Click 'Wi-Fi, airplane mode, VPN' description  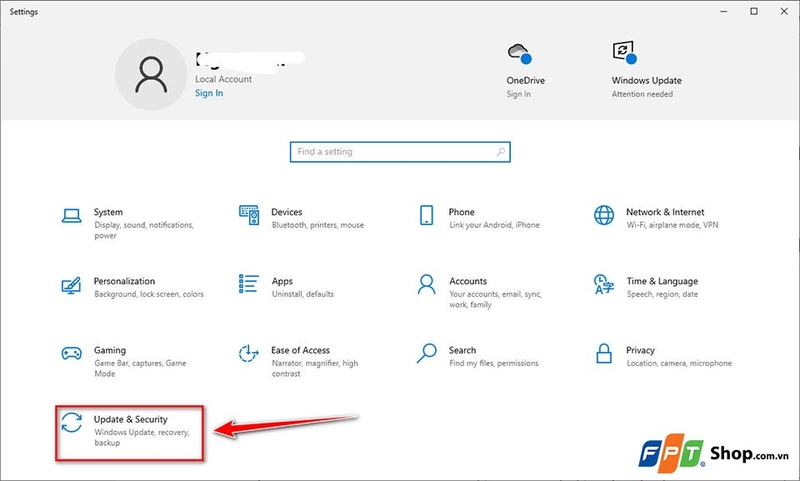coord(672,225)
